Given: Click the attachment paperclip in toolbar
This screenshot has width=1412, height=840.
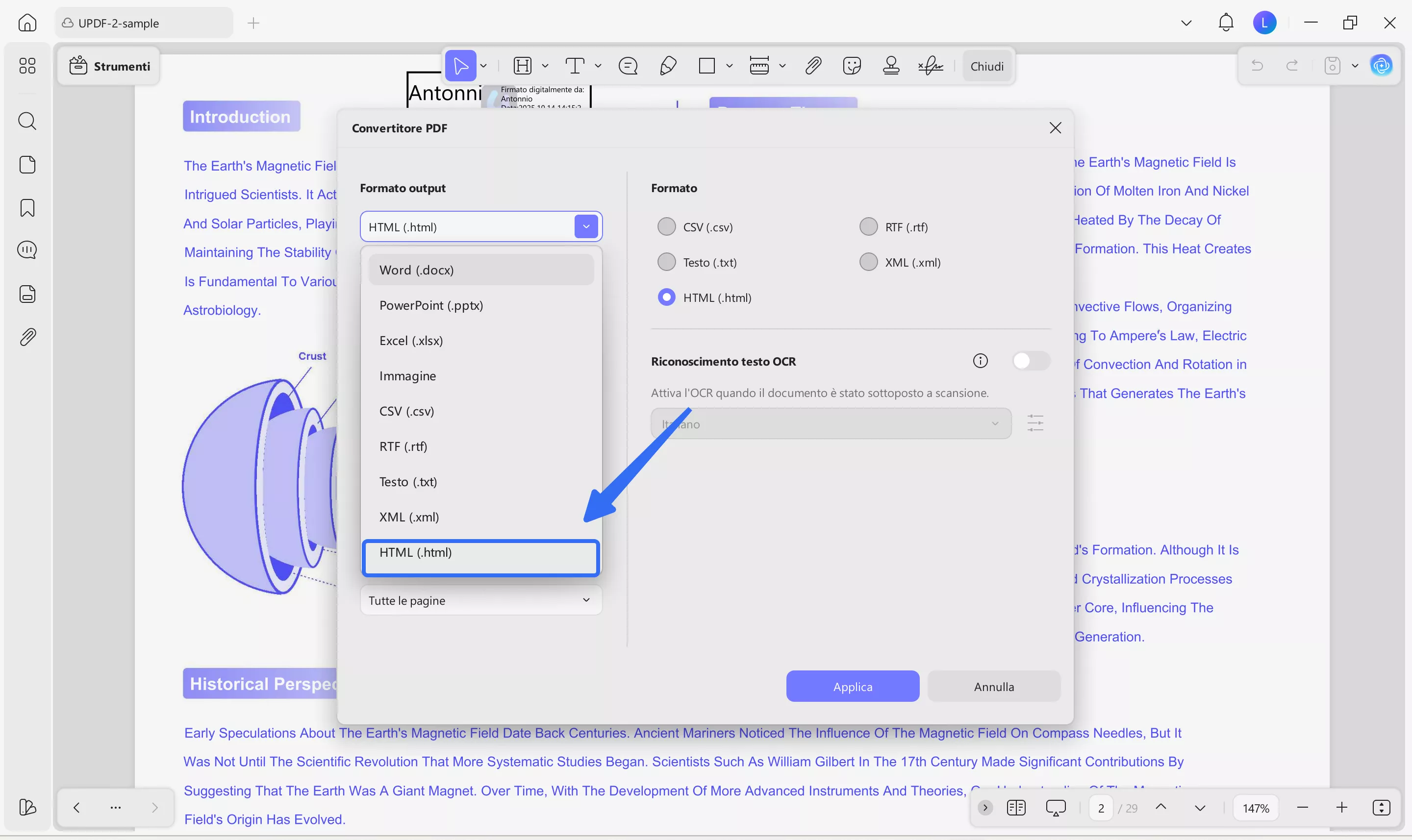Looking at the screenshot, I should point(813,66).
